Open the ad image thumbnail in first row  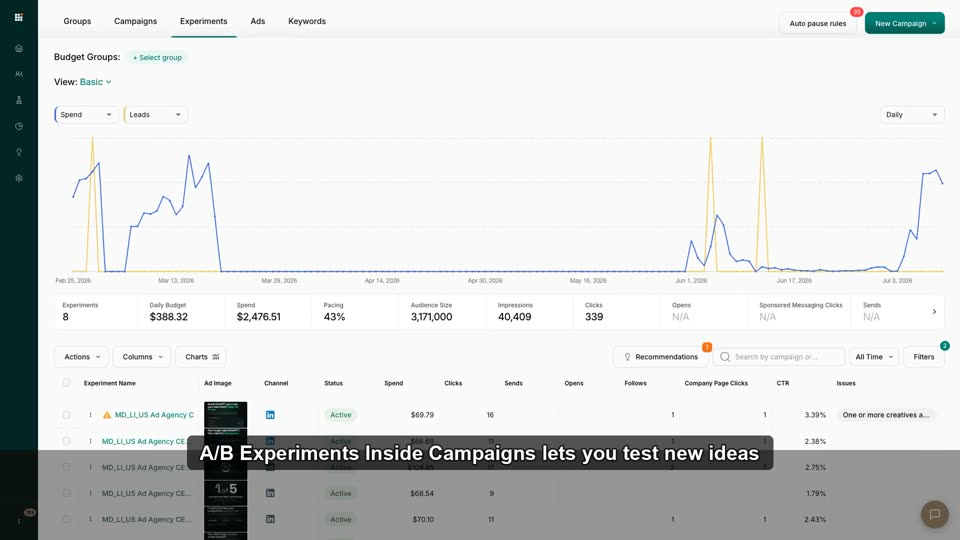[x=225, y=414]
